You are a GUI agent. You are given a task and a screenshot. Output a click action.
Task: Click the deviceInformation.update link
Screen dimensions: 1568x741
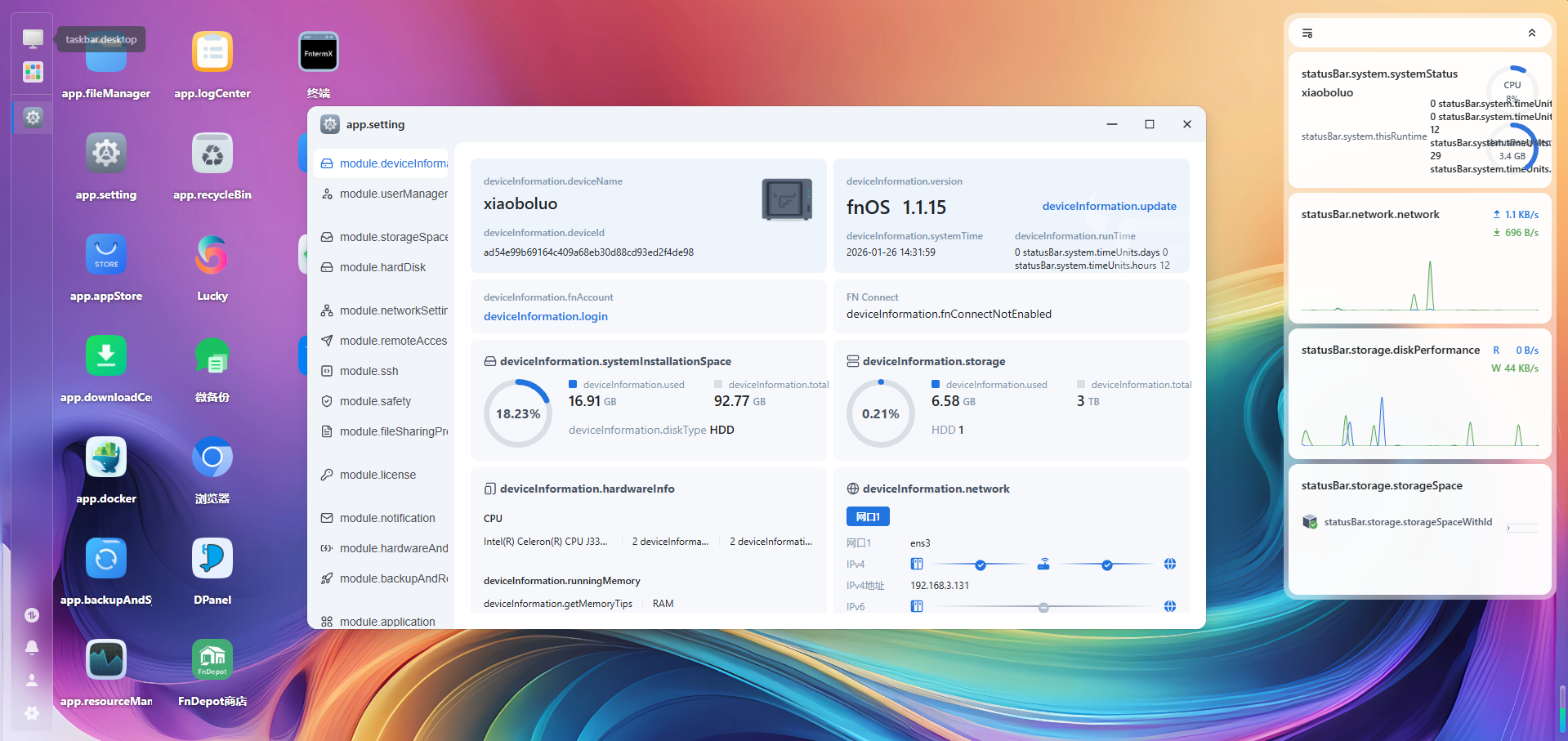tap(1109, 206)
